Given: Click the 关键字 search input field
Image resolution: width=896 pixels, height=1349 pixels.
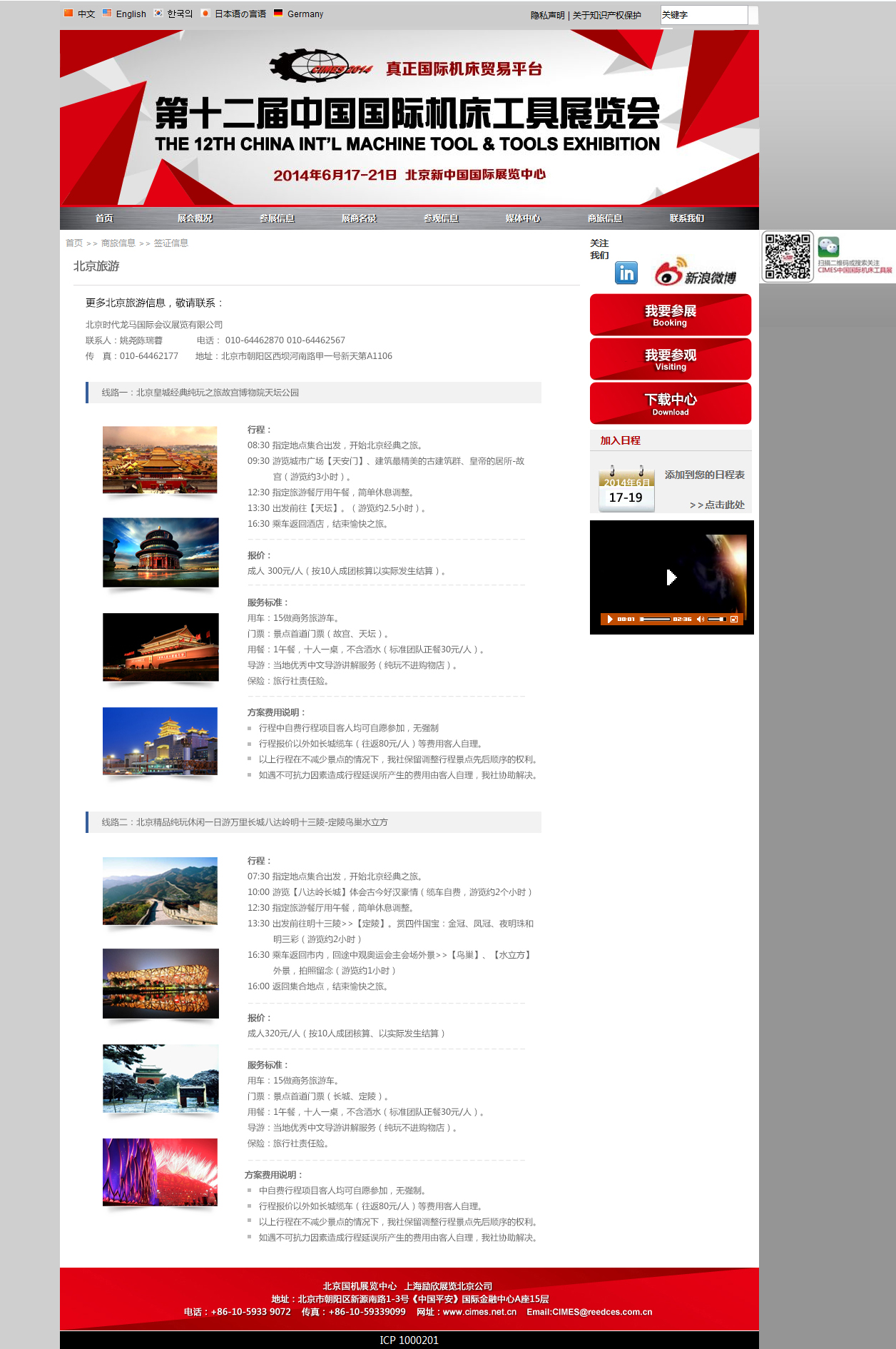Looking at the screenshot, I should (703, 15).
